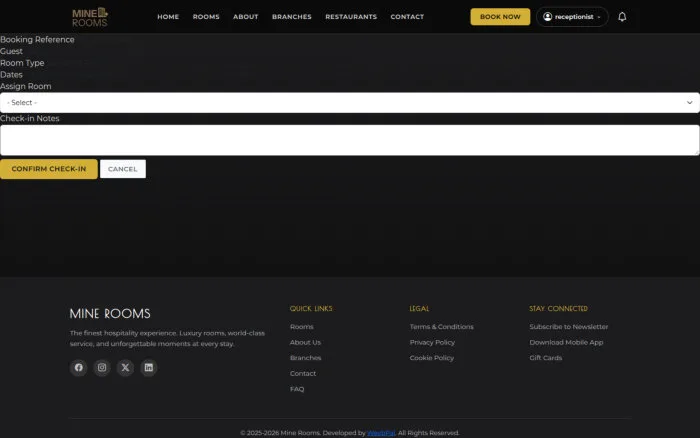Image resolution: width=700 pixels, height=438 pixels.
Task: Open the About menu item
Action: [x=246, y=17]
